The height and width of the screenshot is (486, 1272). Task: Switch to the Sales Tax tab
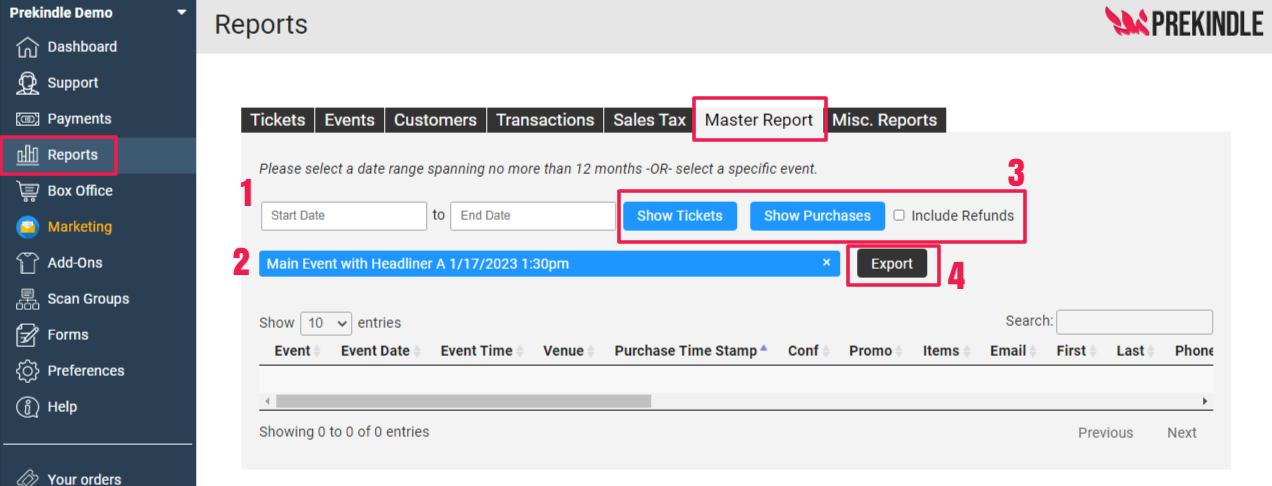pos(649,120)
